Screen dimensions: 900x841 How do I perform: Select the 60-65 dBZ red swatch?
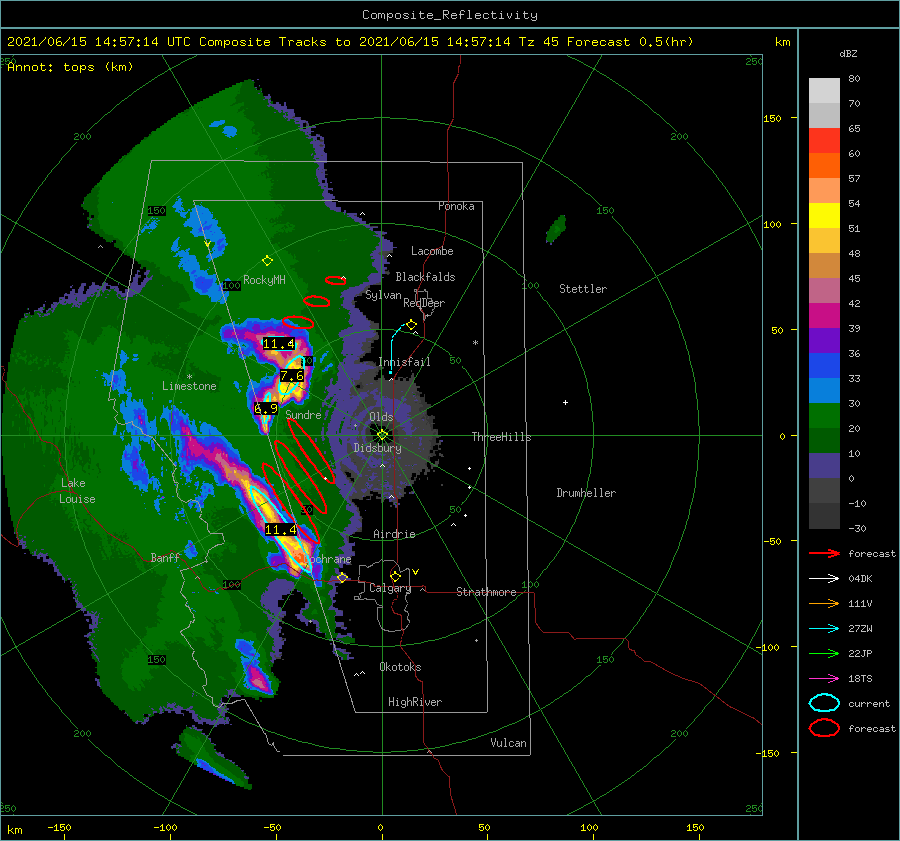[824, 140]
